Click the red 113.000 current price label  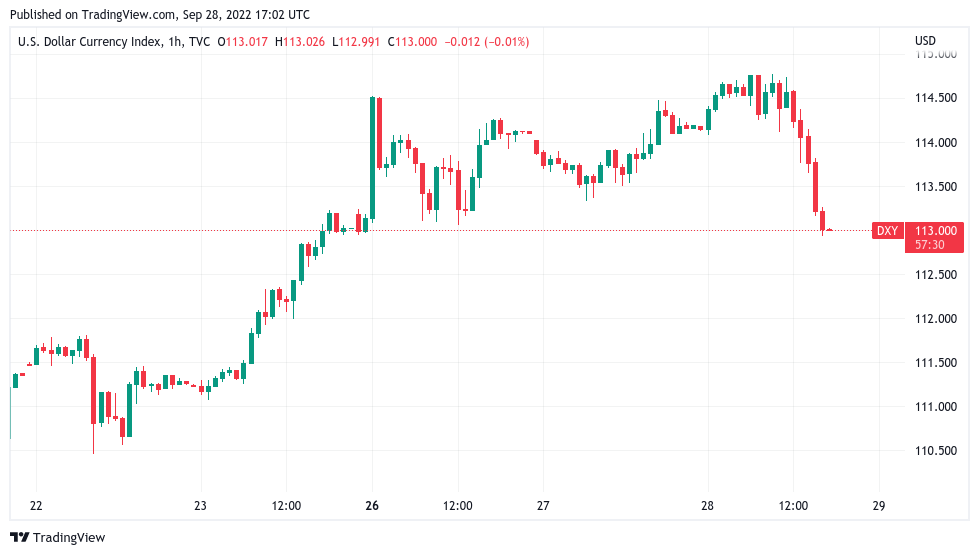(x=935, y=231)
